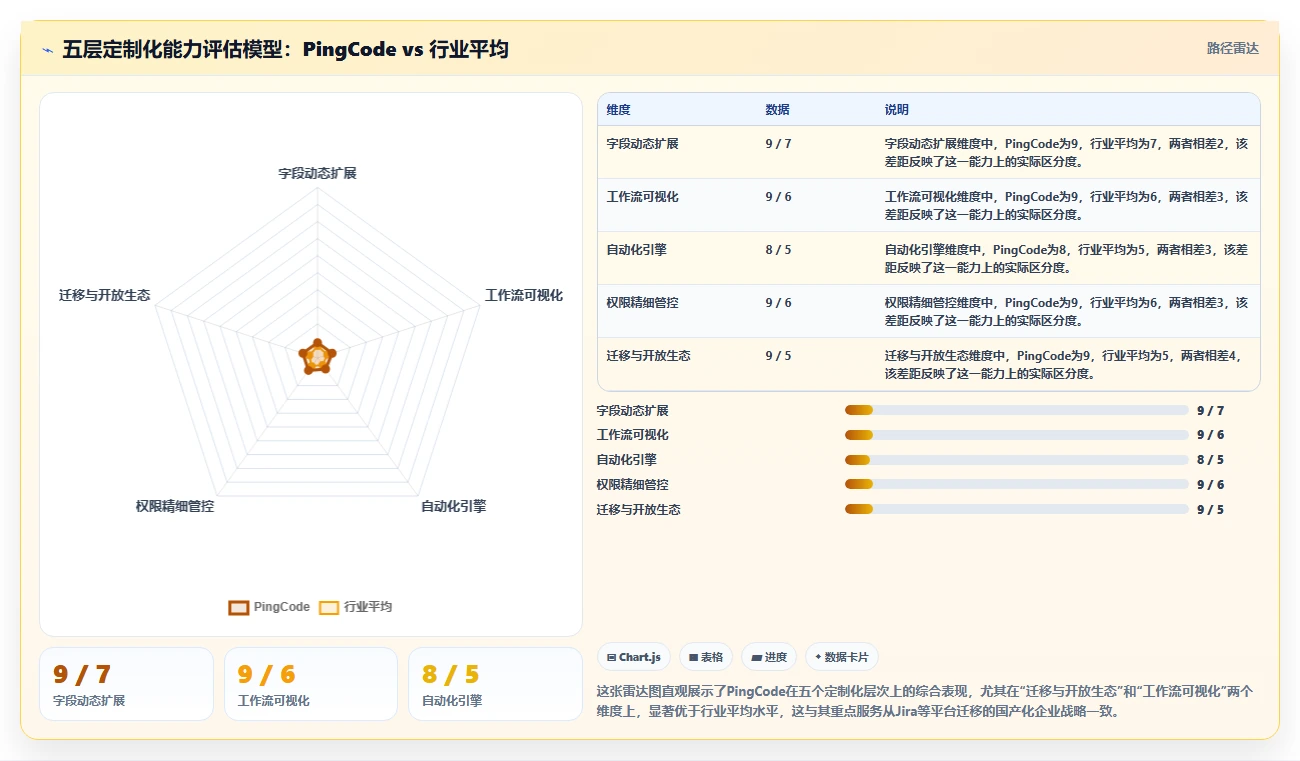Screen dimensions: 1300x761
Task: Click the 自动化引擎 radar axis label
Action: [x=453, y=506]
